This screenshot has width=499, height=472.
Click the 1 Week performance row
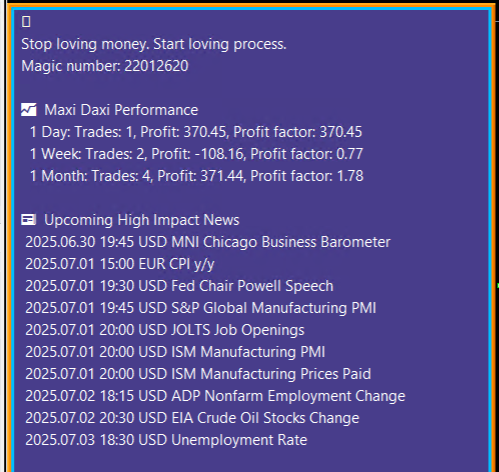pos(196,154)
